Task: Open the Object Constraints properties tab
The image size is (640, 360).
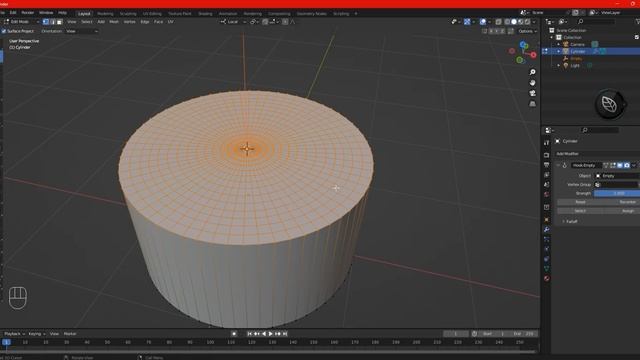Action: coord(547,259)
